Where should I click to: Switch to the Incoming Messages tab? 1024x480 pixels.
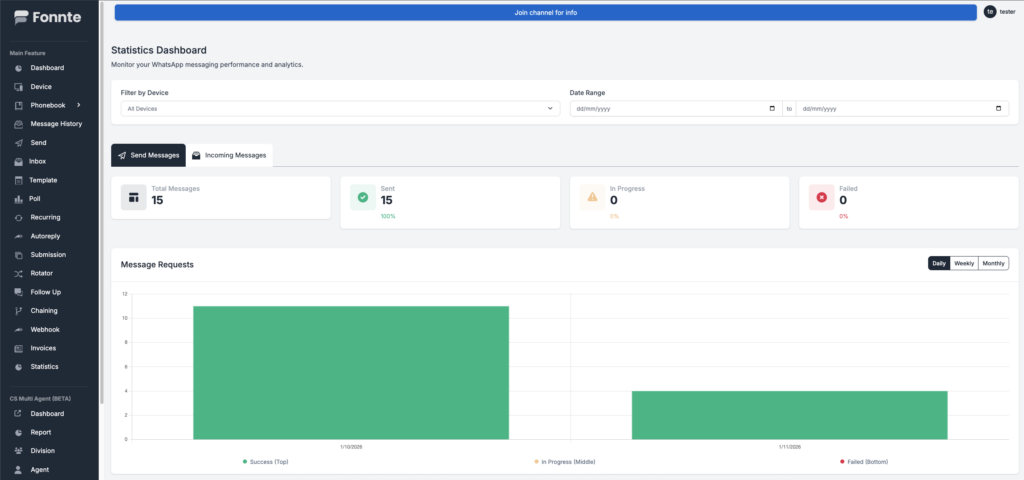pyautogui.click(x=230, y=155)
